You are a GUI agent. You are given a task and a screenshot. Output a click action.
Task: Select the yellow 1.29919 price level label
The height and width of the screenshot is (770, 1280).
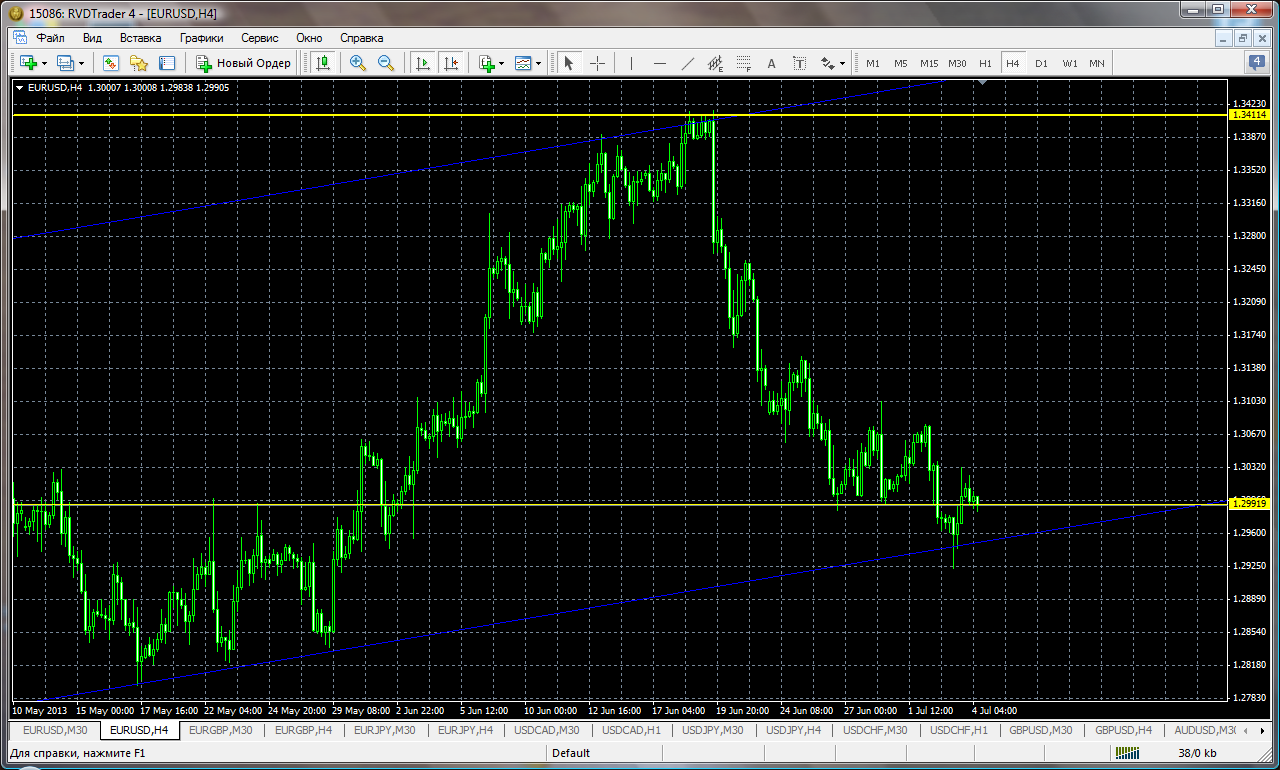coord(1250,504)
